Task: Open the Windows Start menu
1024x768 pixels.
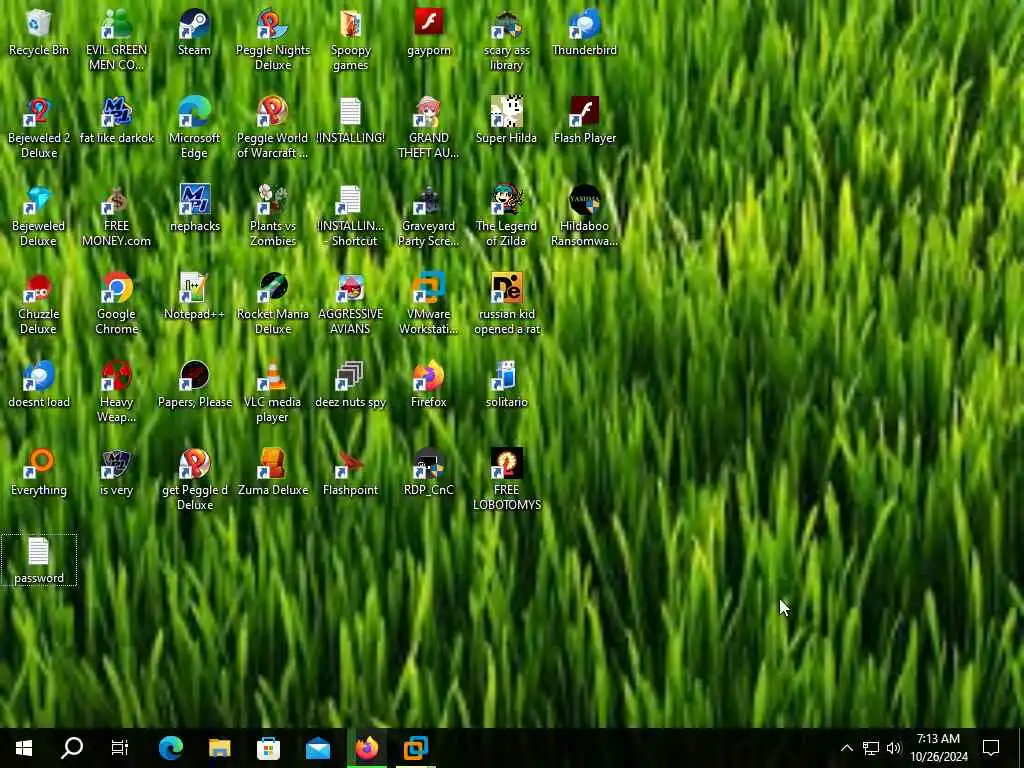Action: coord(24,748)
